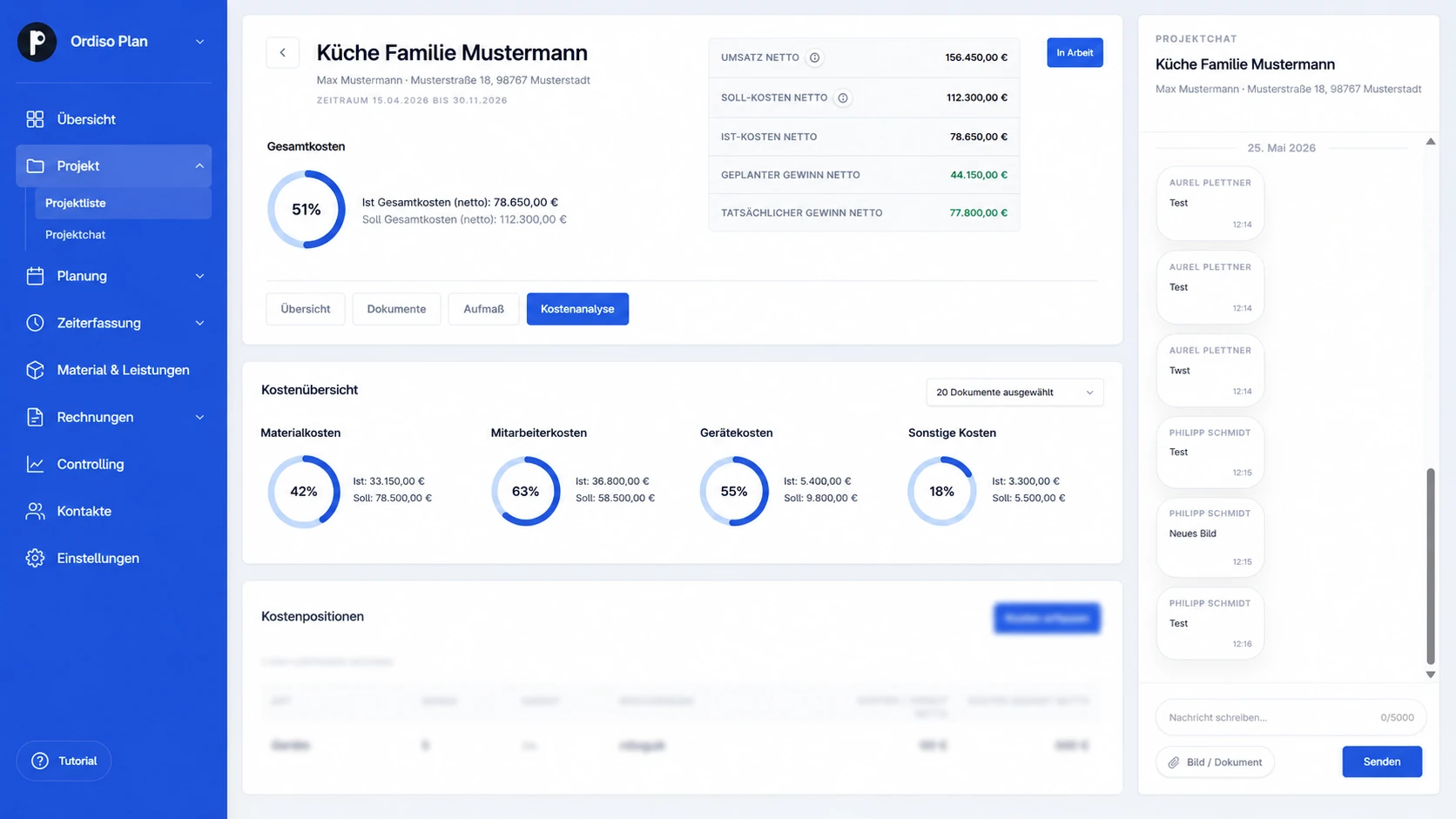1456x819 pixels.
Task: Attach file via Bild / Dokument button
Action: pyautogui.click(x=1215, y=762)
